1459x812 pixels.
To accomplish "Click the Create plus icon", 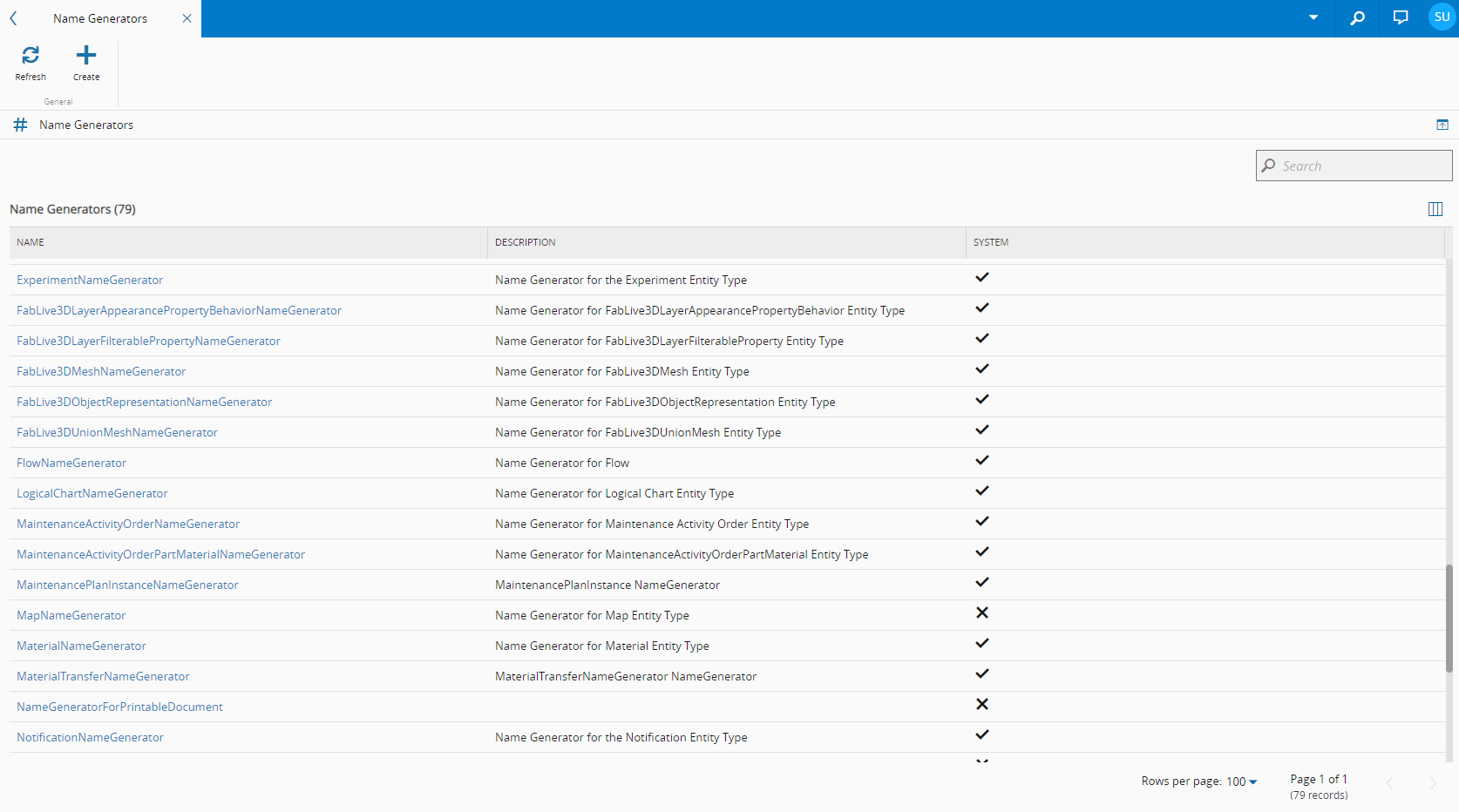I will 86,56.
